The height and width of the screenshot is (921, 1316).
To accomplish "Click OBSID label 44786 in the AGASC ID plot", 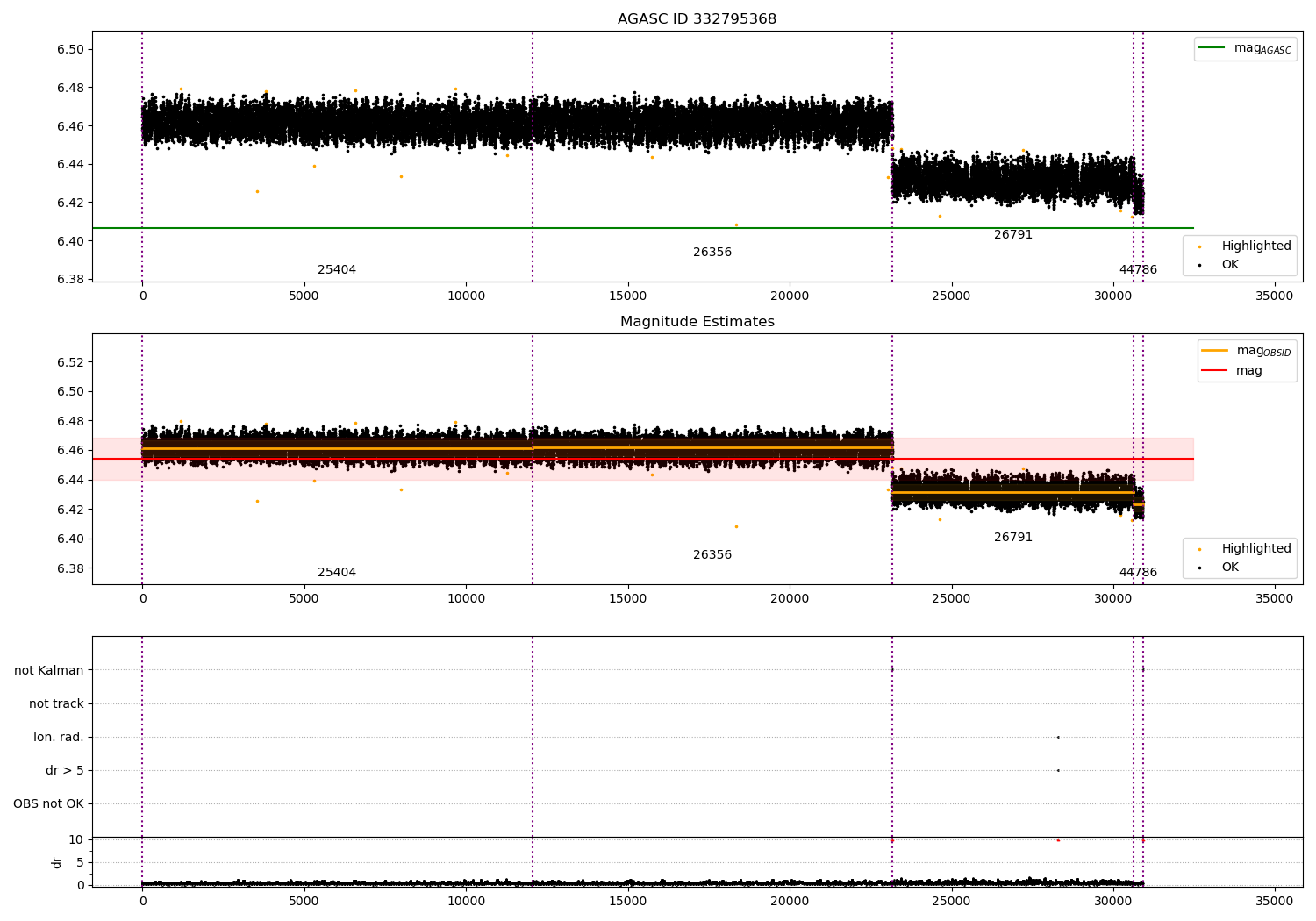I will click(1138, 270).
